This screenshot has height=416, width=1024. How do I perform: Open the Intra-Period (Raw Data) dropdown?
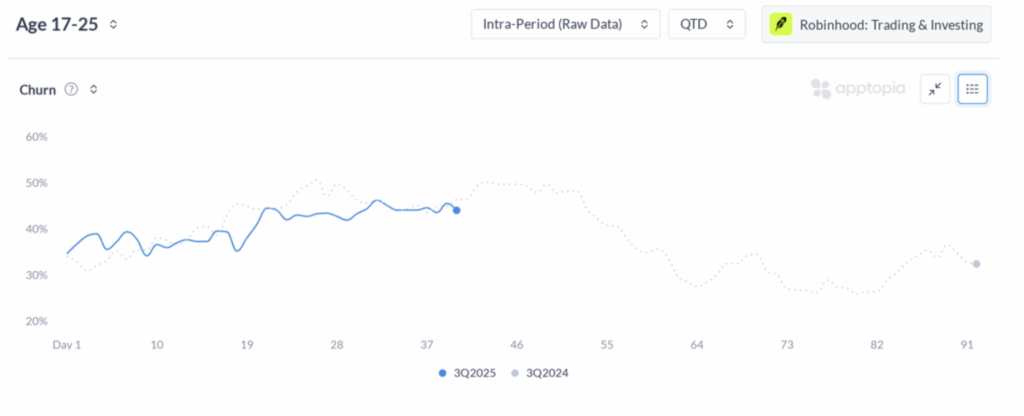[x=565, y=25]
